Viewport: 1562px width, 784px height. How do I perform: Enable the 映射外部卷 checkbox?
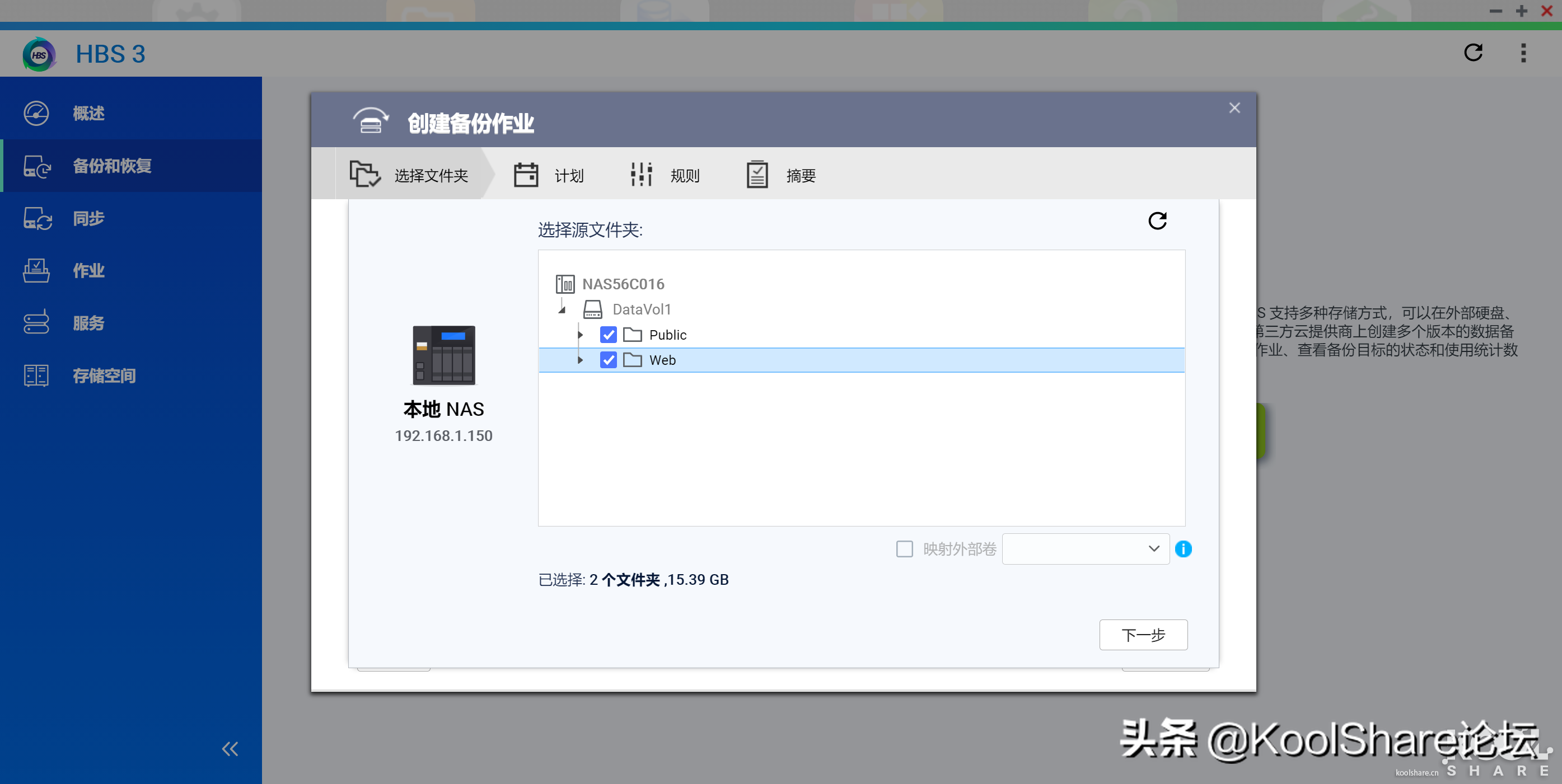tap(904, 549)
